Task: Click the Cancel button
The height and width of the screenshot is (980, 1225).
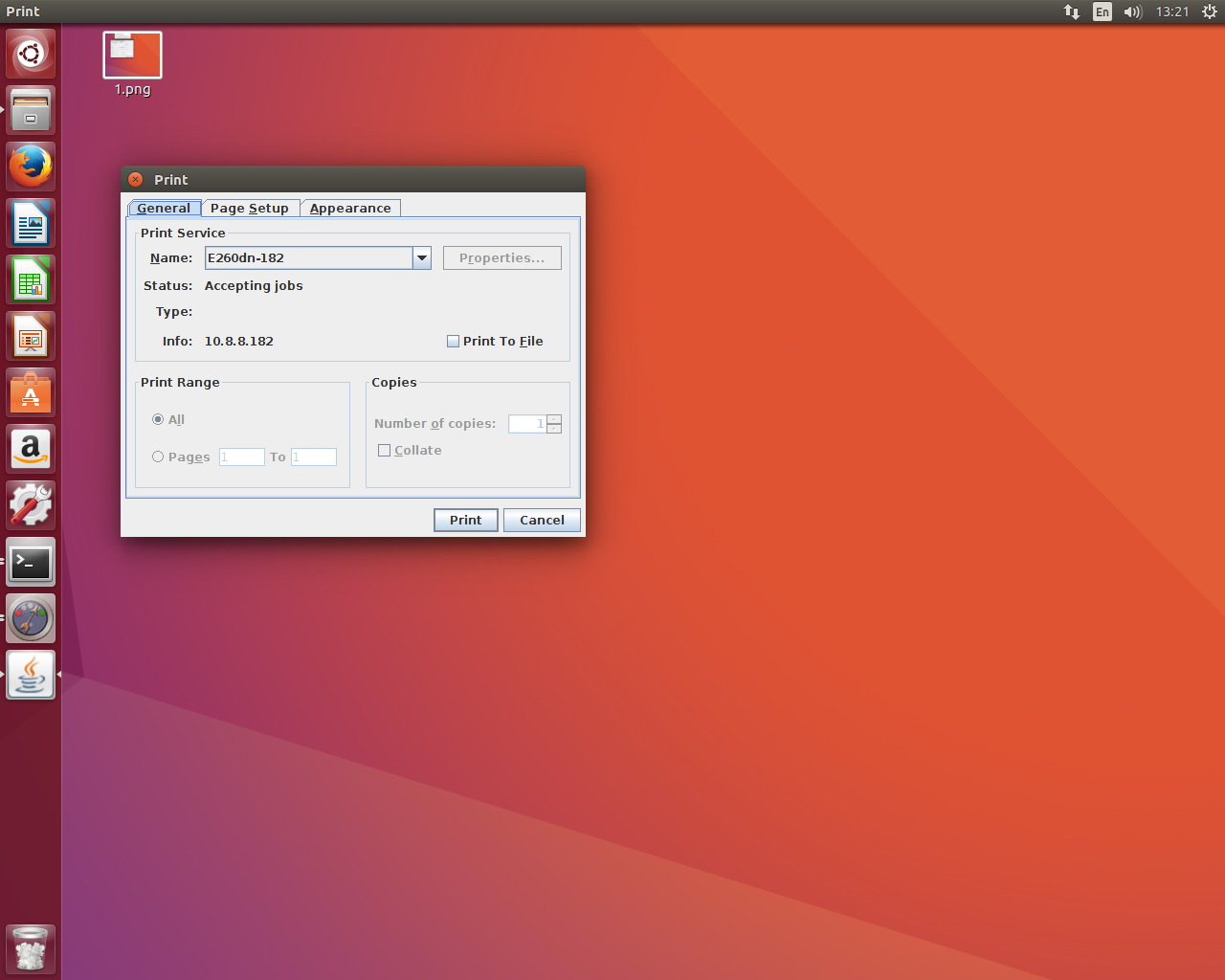Action: (542, 520)
